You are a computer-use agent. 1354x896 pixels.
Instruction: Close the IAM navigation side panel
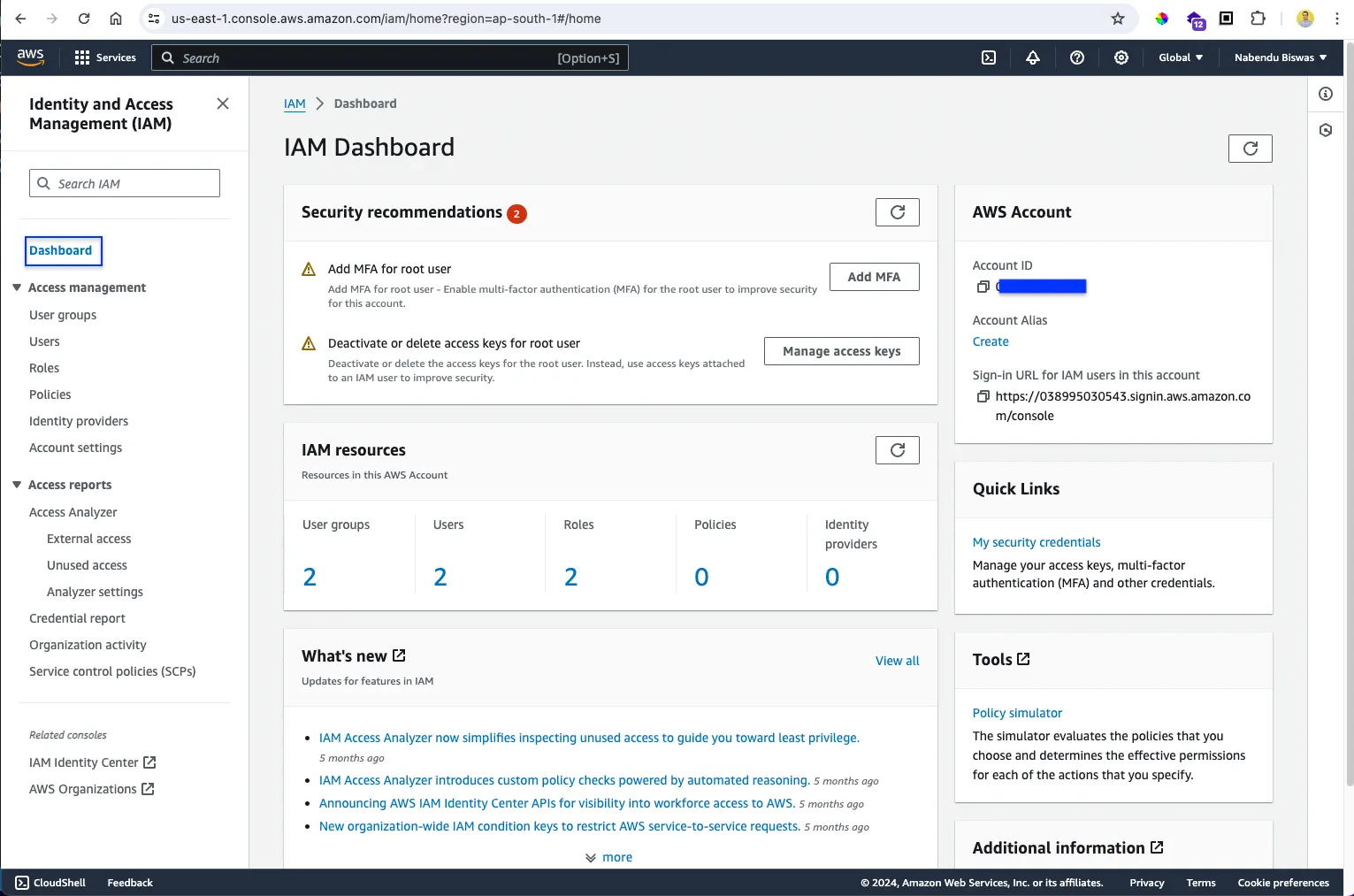click(223, 103)
